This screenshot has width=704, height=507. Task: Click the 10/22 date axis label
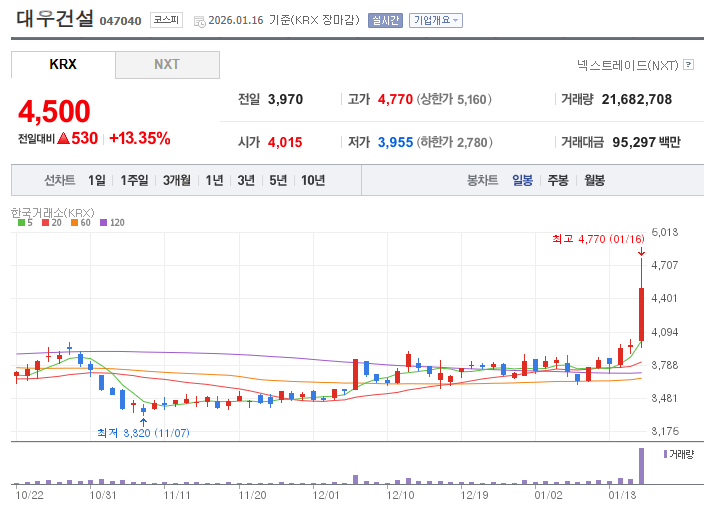pos(30,495)
